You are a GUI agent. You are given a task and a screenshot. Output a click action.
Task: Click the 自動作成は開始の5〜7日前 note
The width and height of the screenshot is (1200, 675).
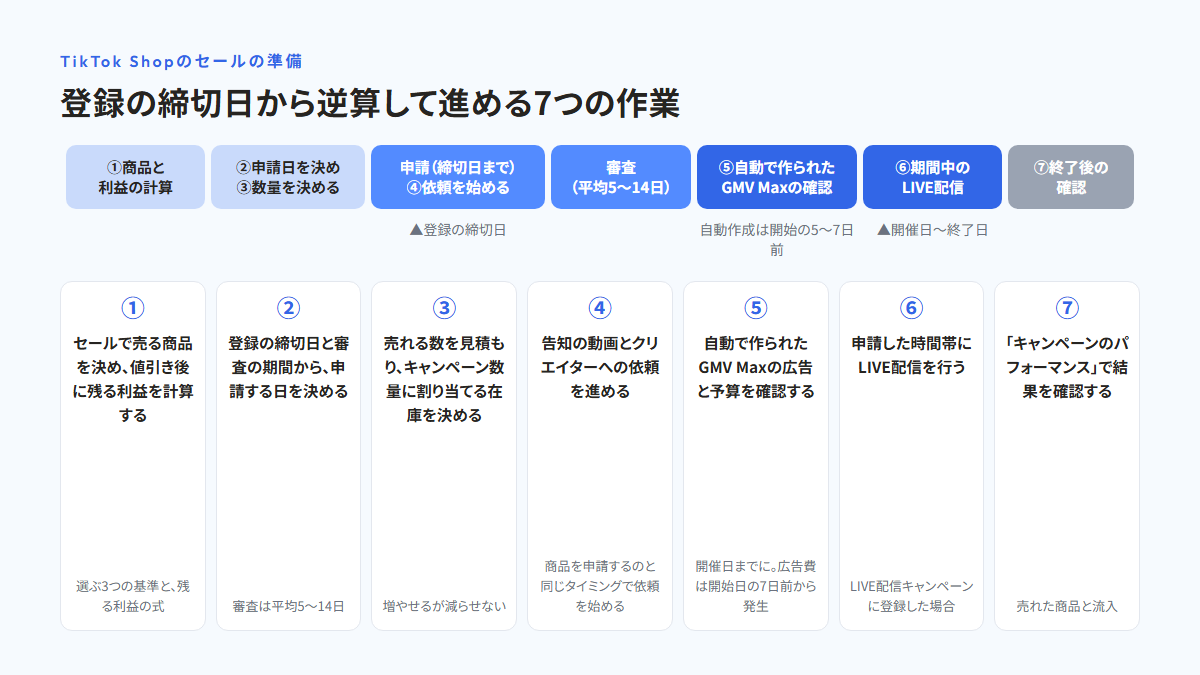[x=777, y=240]
